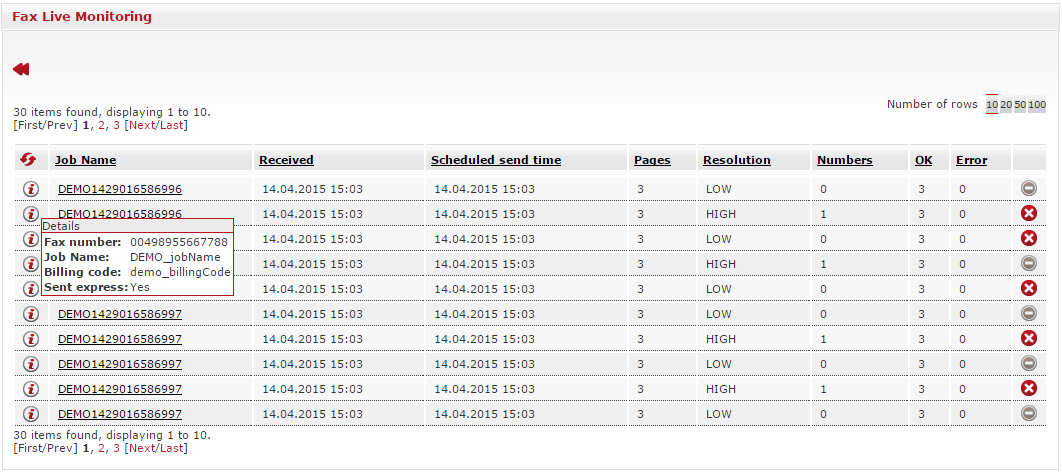Click the refresh icon in table header
The width and height of the screenshot is (1062, 473).
(x=28, y=159)
